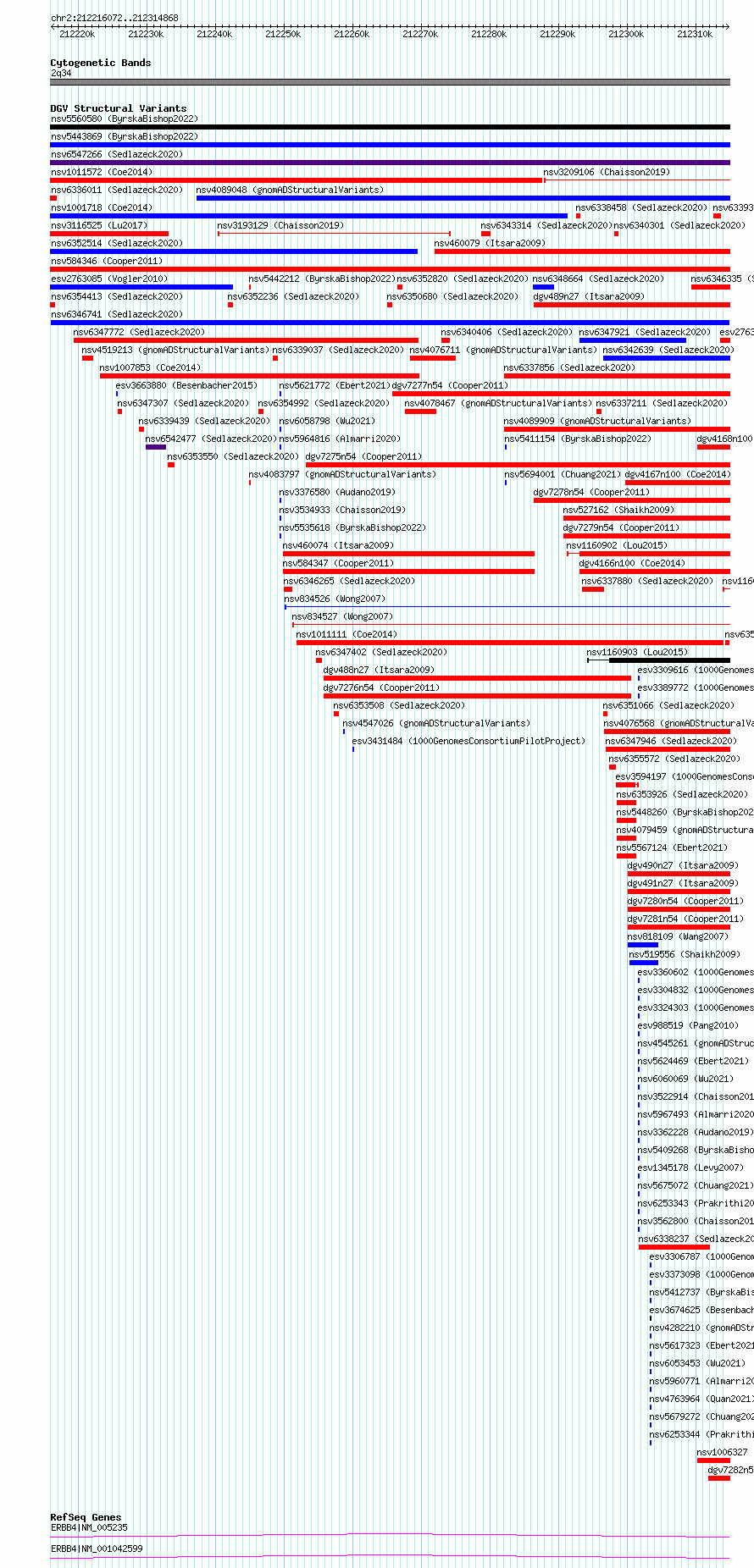Screen dimensions: 754x1568
Task: Click nsv818109 (Wang2007) variant label
Action: coord(678,936)
